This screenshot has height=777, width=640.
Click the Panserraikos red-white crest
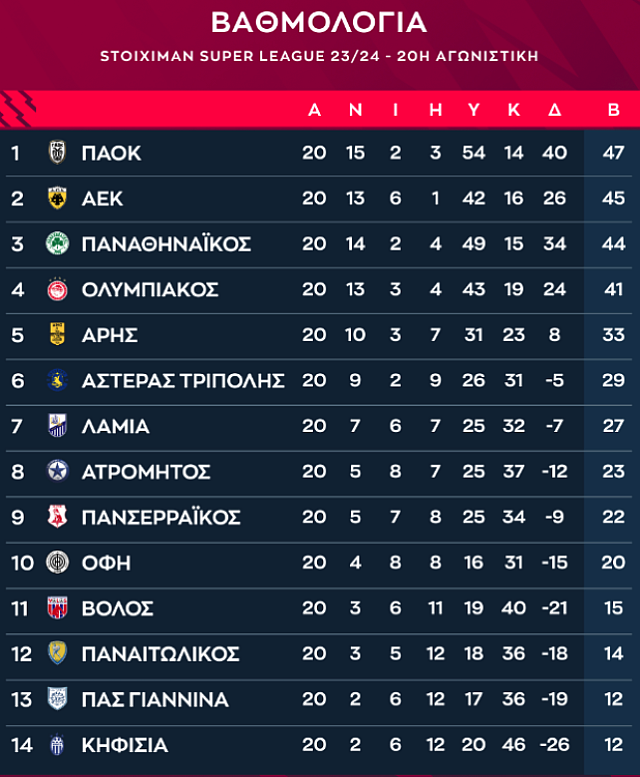[56, 517]
